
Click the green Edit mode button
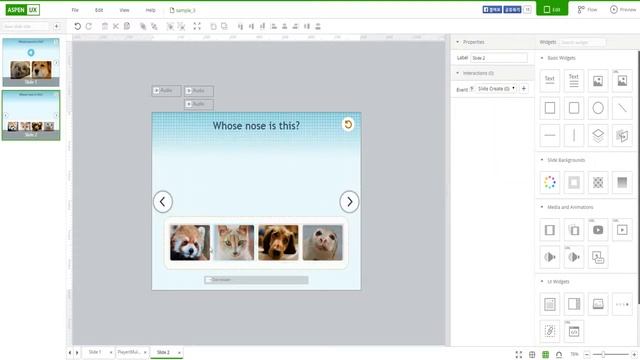click(x=552, y=9)
